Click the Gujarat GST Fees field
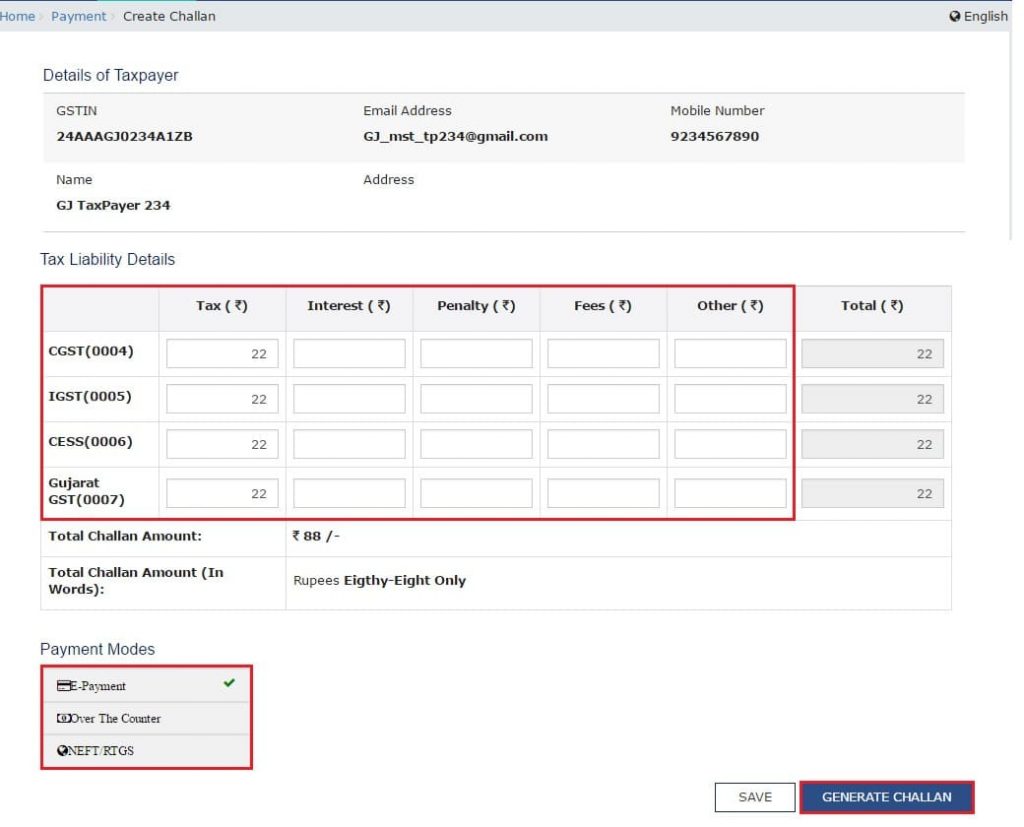This screenshot has height=827, width=1024. click(x=602, y=492)
